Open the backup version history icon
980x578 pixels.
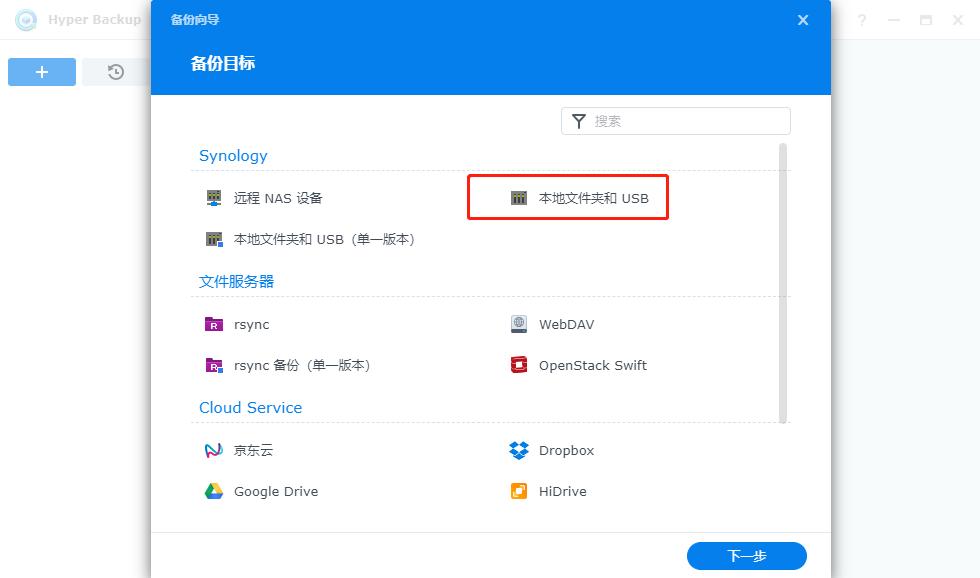(113, 71)
